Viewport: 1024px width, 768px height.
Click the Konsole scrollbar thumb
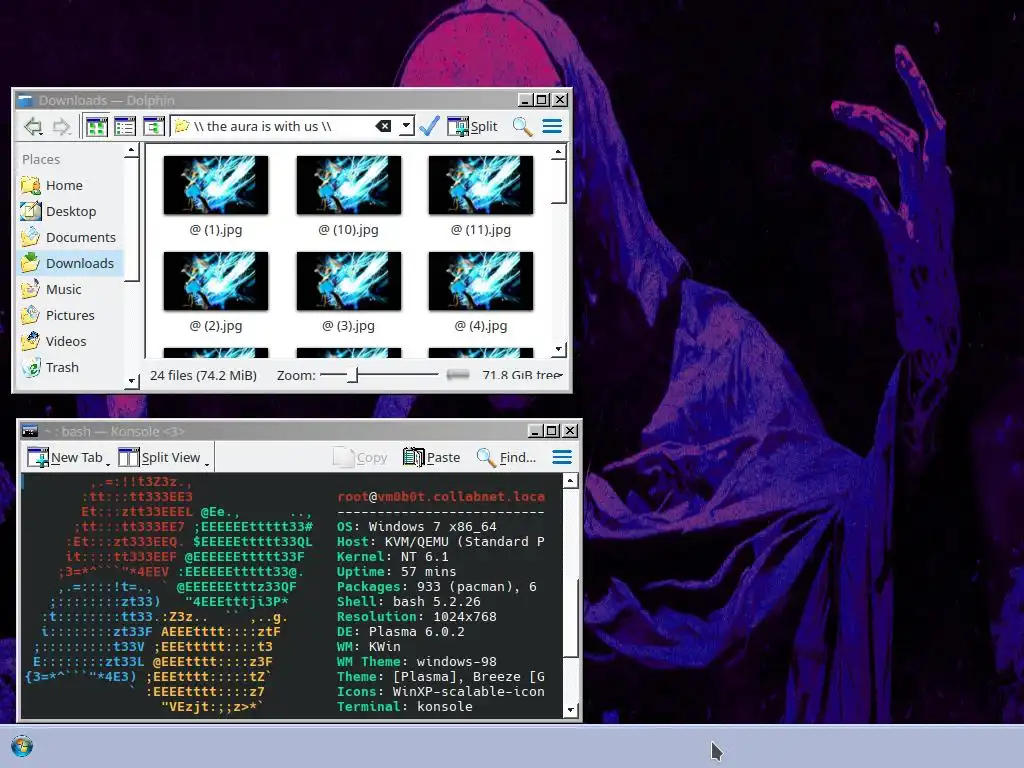click(570, 618)
